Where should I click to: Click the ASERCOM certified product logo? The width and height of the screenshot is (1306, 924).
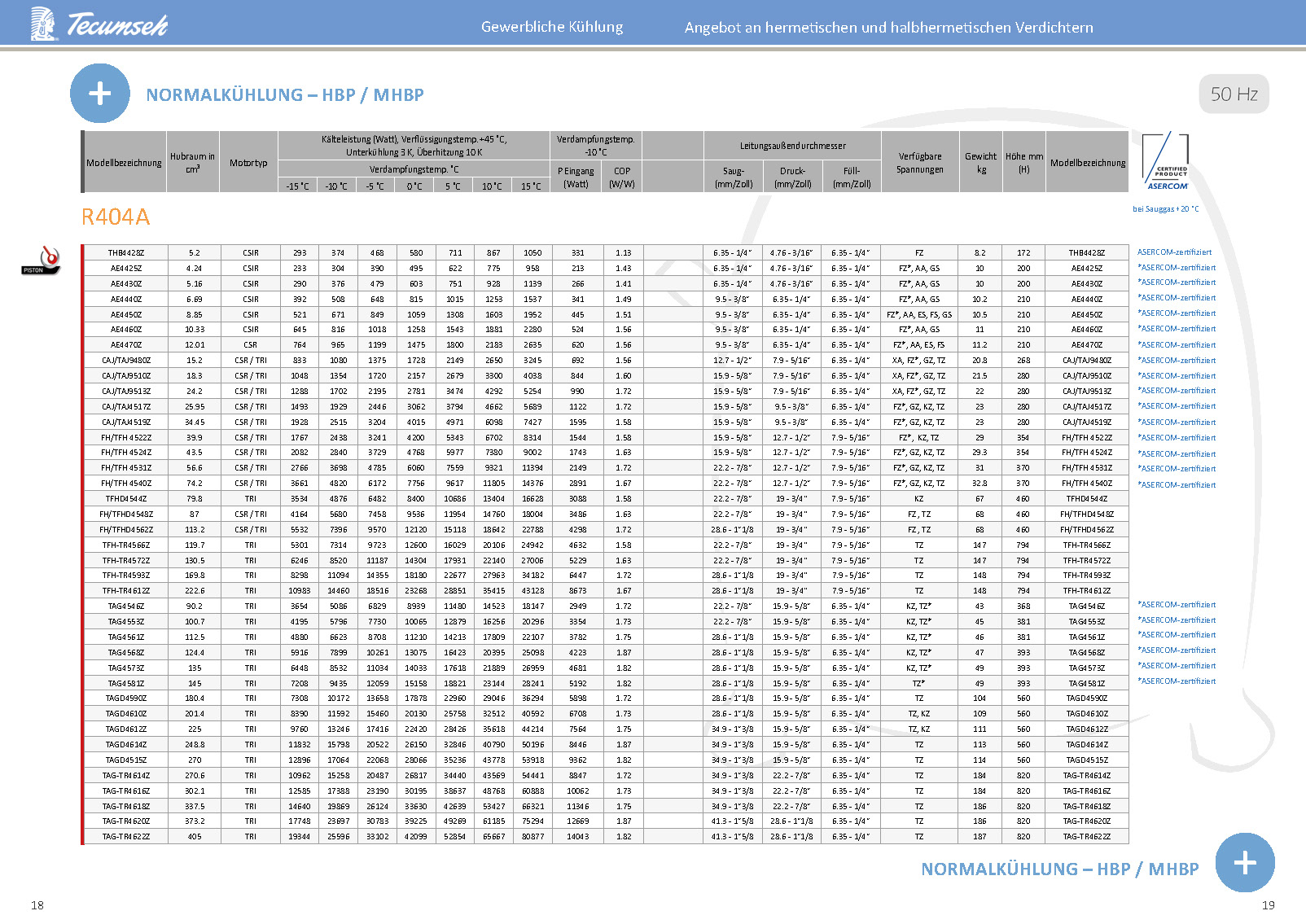tap(1166, 162)
